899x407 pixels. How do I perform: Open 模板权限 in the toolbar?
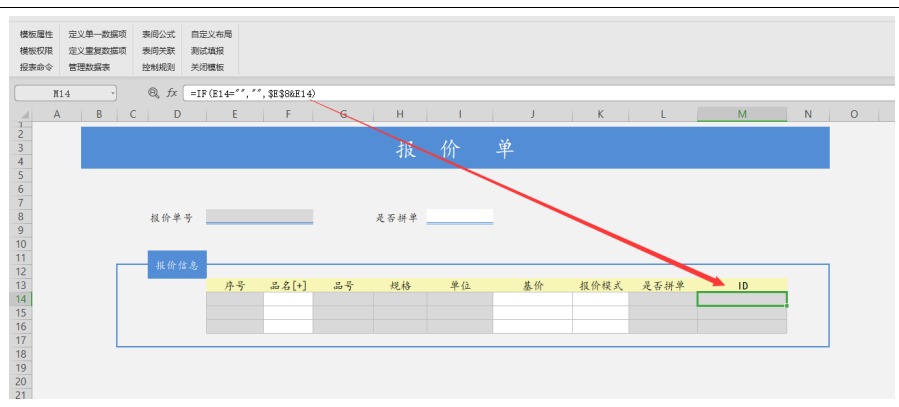[36, 50]
